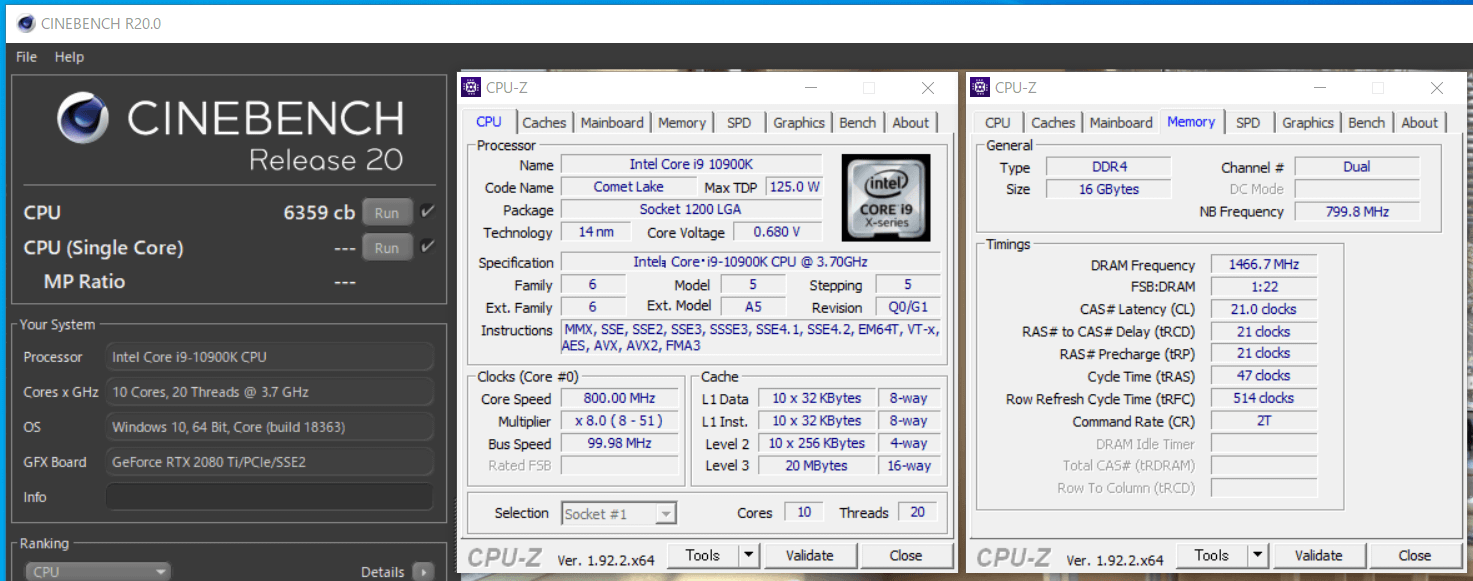1473x581 pixels.
Task: Click the Intel Core i9 X-series badge
Action: coord(886,197)
